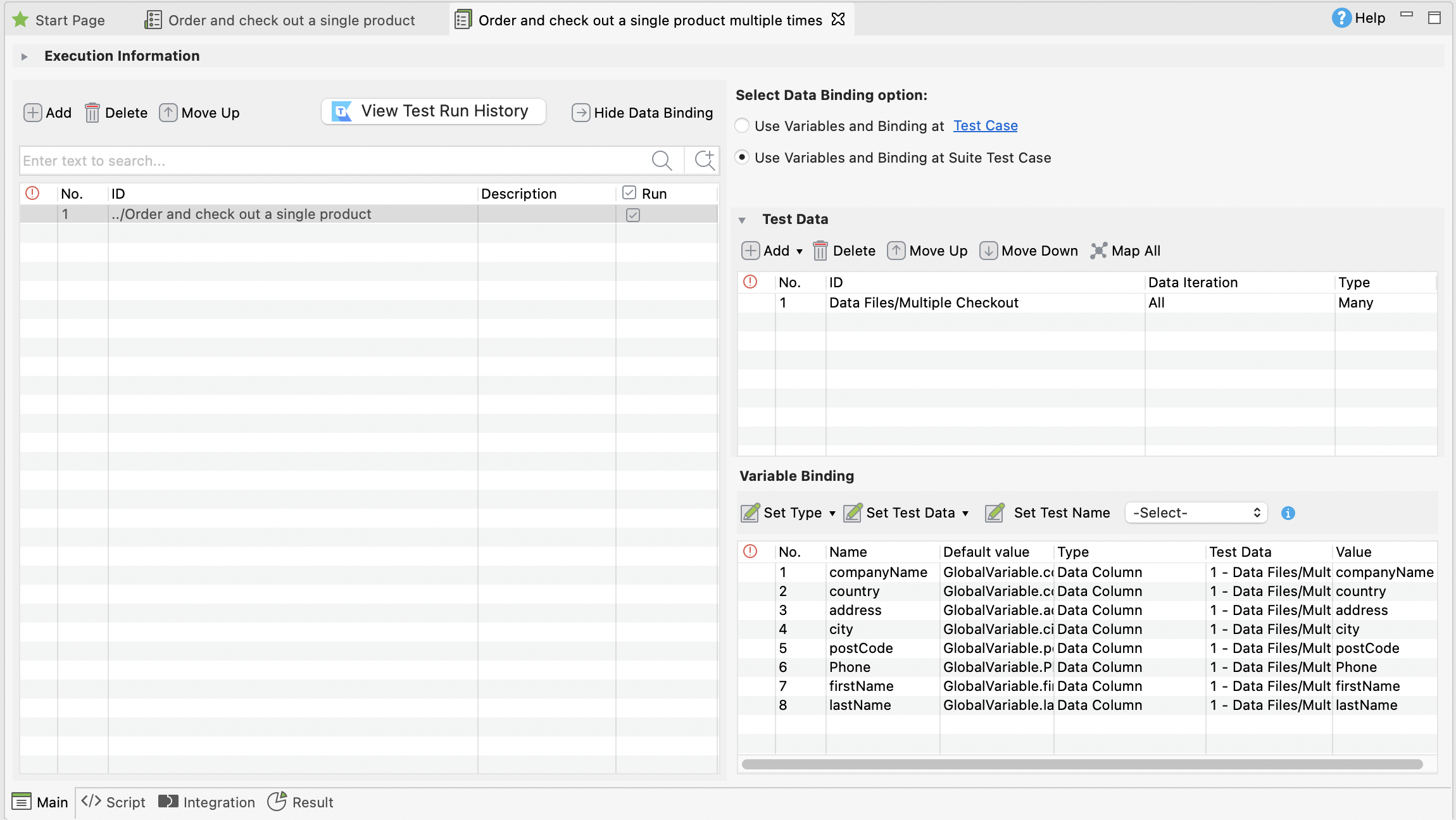Click the Test Data Delete trash icon
This screenshot has height=820, width=1456.
[820, 251]
